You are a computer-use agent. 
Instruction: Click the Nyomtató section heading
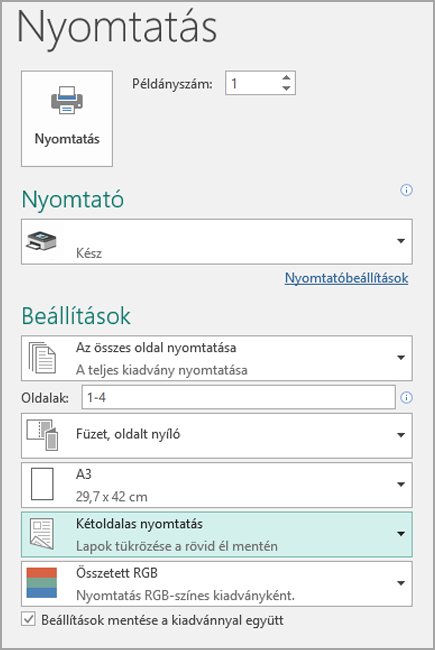click(73, 199)
